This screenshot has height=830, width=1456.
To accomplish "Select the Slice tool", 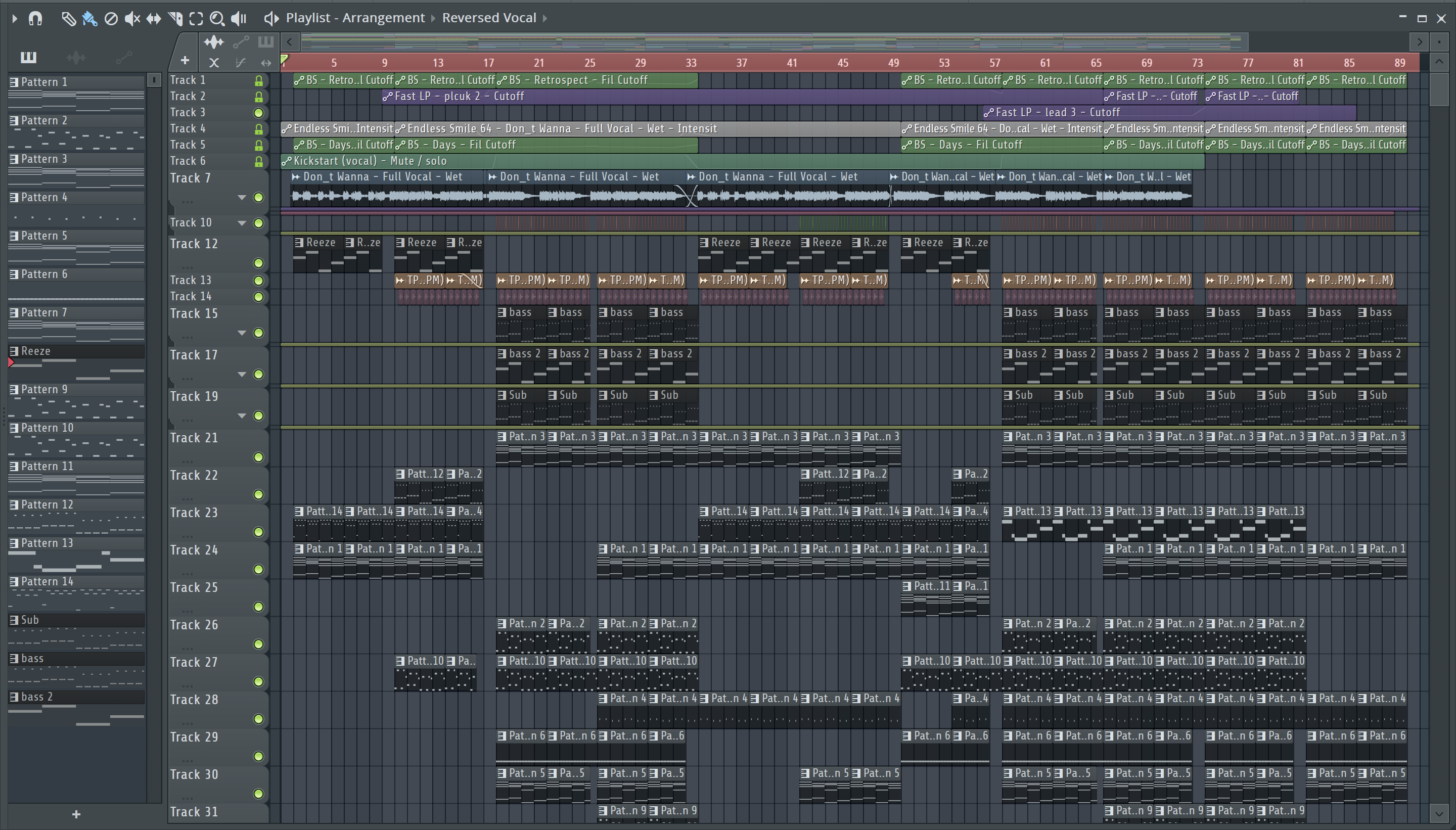I will [175, 19].
